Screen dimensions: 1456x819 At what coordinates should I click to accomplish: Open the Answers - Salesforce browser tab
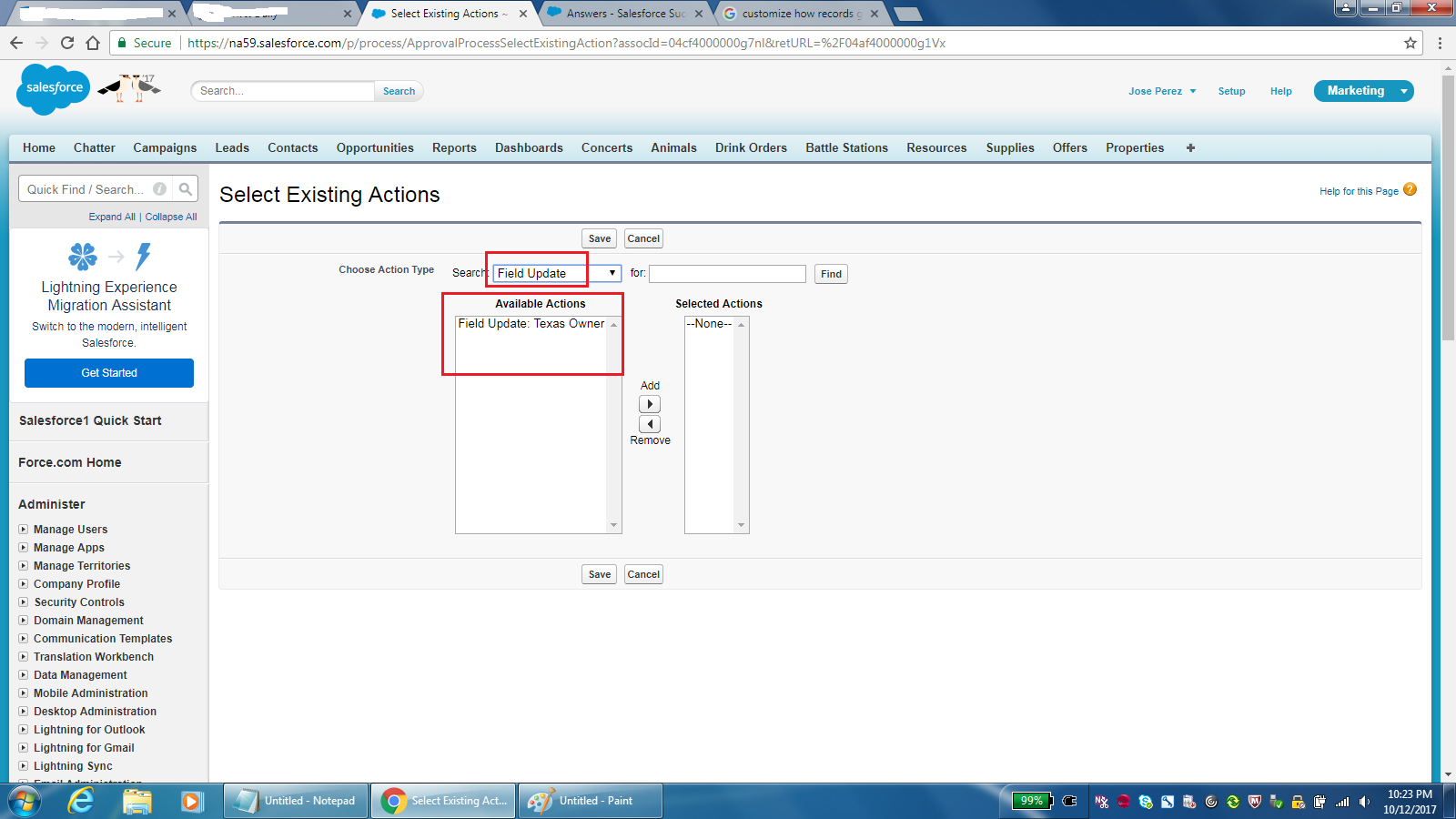click(625, 14)
